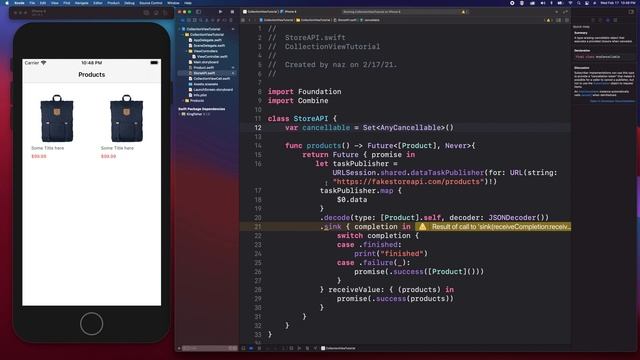The width and height of the screenshot is (640, 360).
Task: Click the project breadcrumb in the jump bar
Action: (276, 20)
